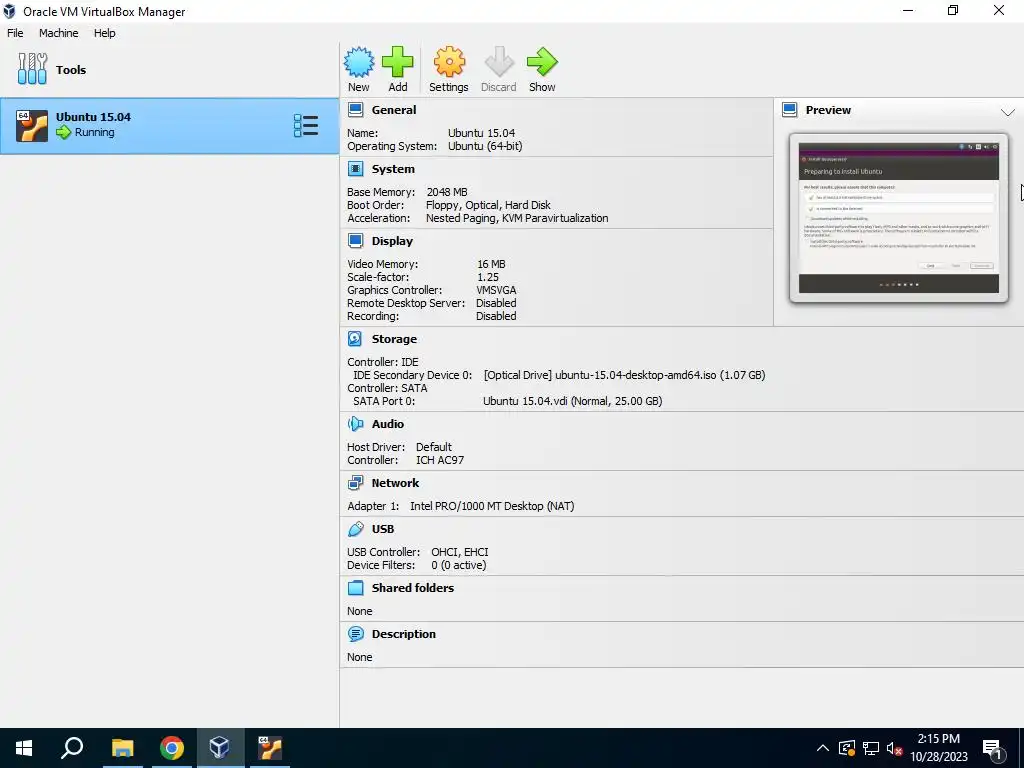Open the Network section header link
Viewport: 1024px width, 768px height.
(x=395, y=483)
